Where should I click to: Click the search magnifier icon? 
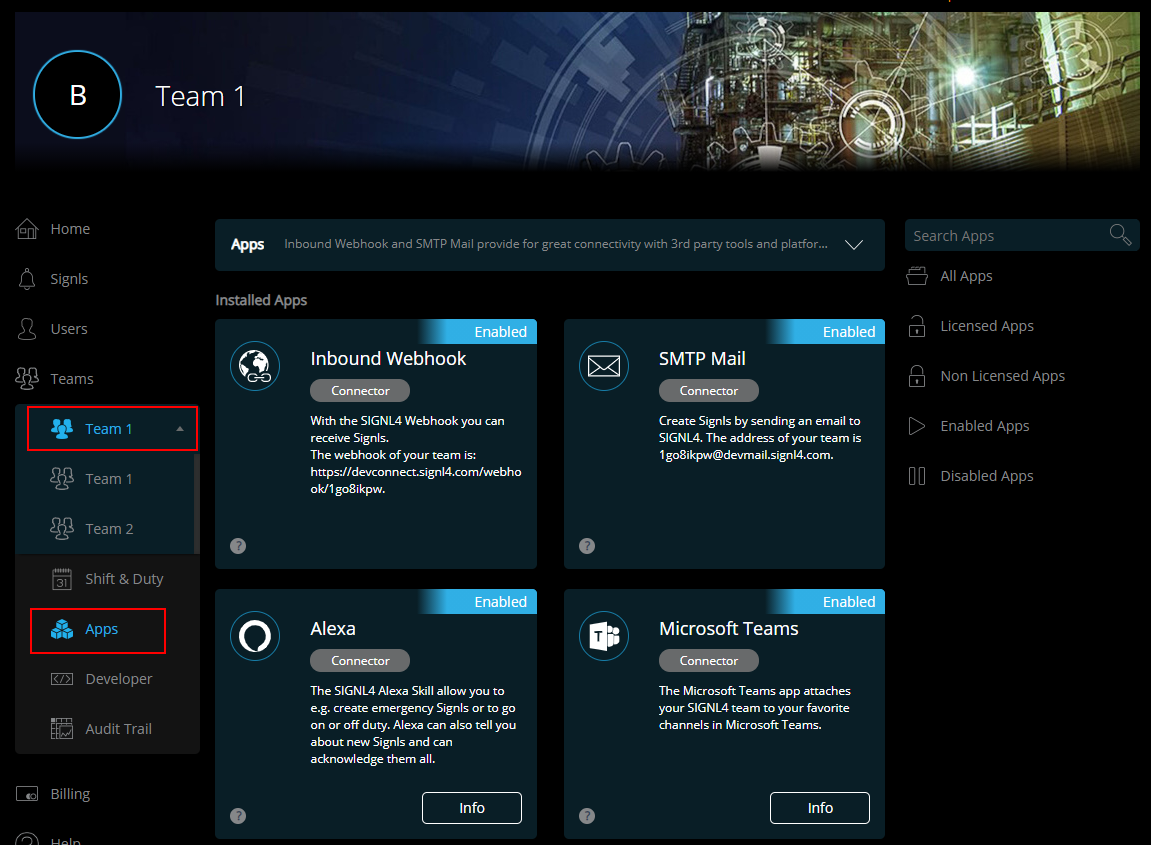[x=1120, y=235]
